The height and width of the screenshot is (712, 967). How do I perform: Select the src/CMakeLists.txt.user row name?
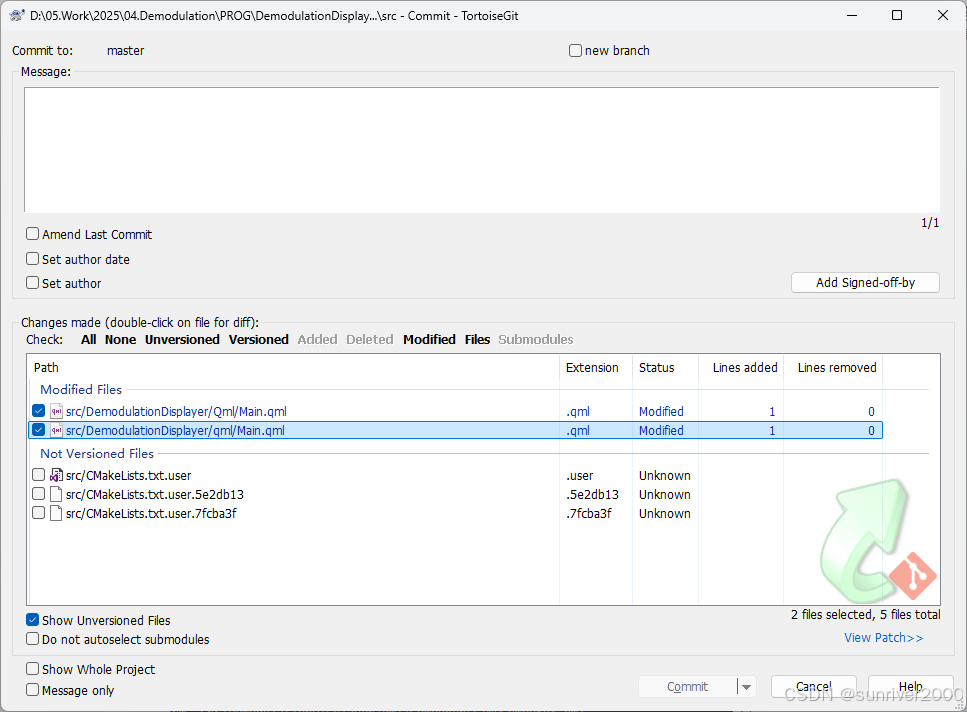point(128,475)
